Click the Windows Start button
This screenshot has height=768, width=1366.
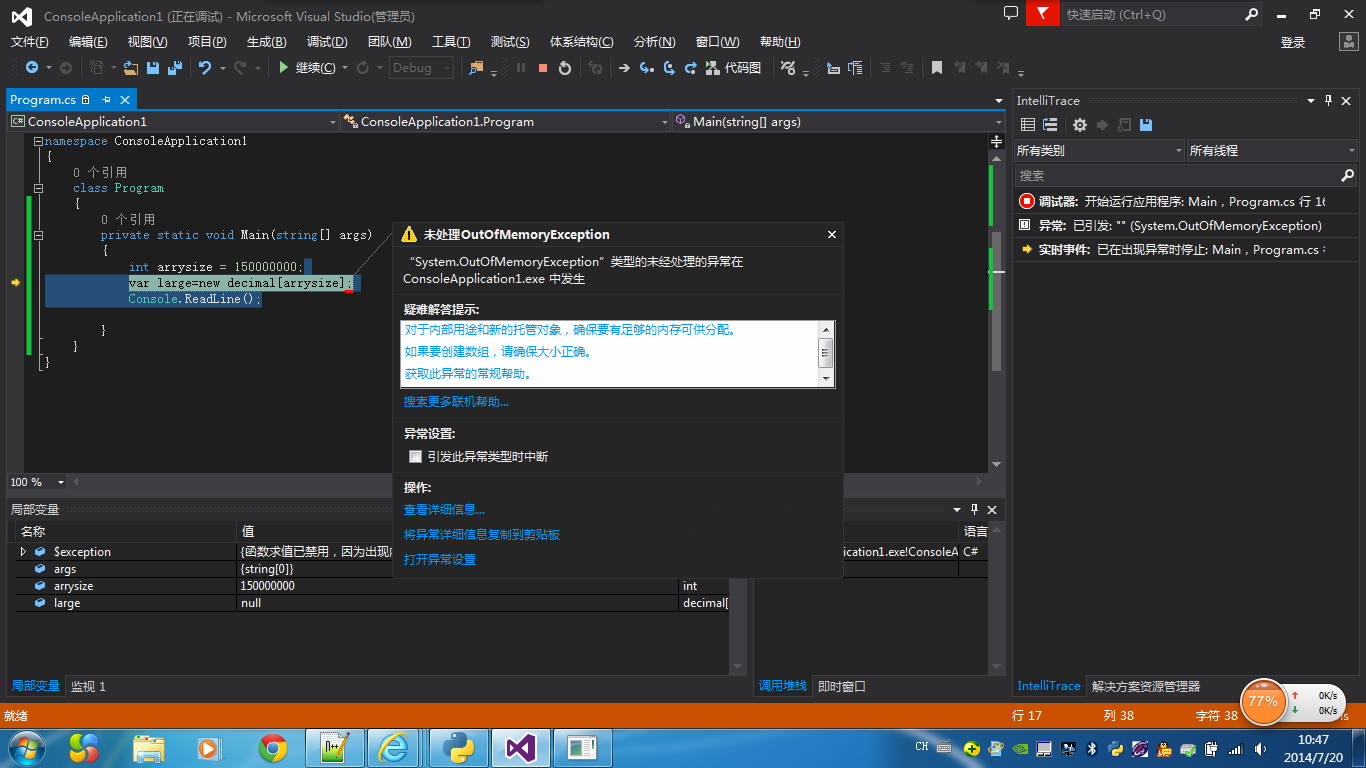pyautogui.click(x=26, y=748)
